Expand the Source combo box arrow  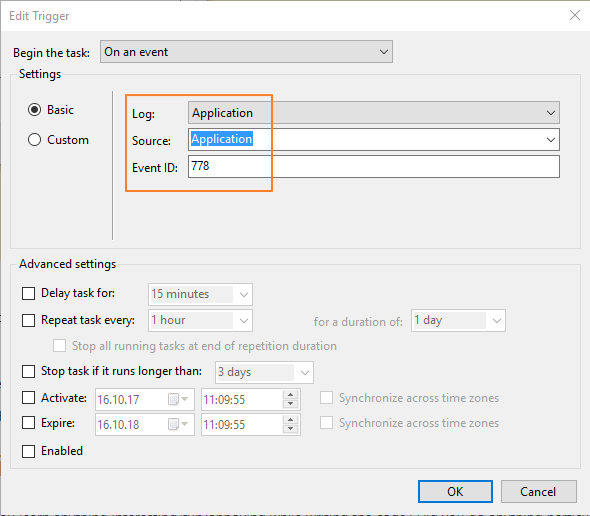click(x=550, y=140)
